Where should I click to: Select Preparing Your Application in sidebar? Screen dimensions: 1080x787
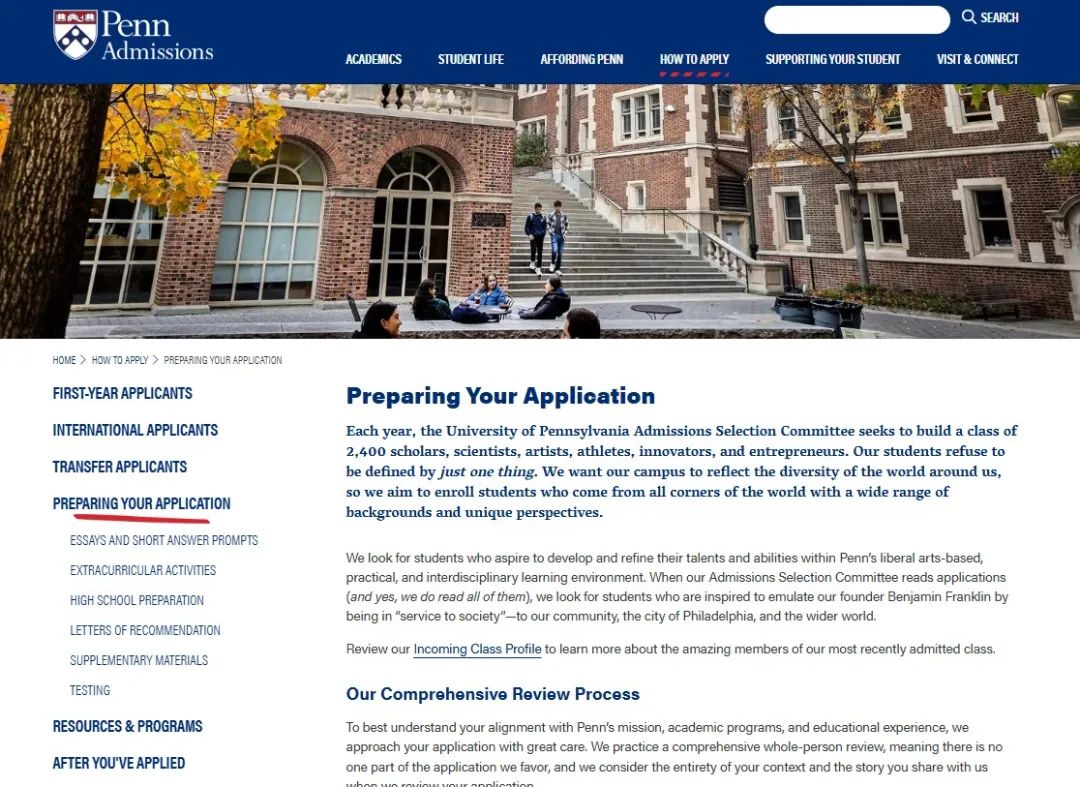click(x=141, y=503)
